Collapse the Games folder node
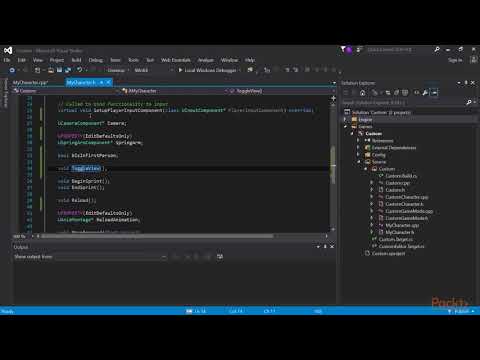This screenshot has width=480, height=360. (x=345, y=127)
